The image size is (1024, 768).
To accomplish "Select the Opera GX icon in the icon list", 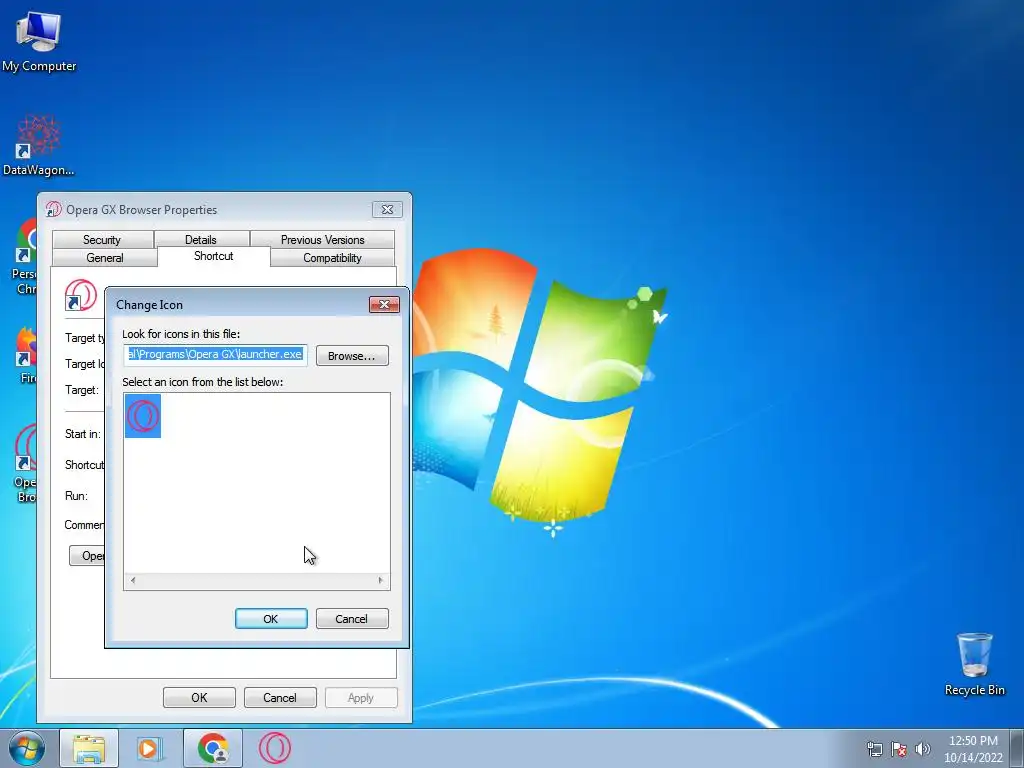I will pos(143,416).
